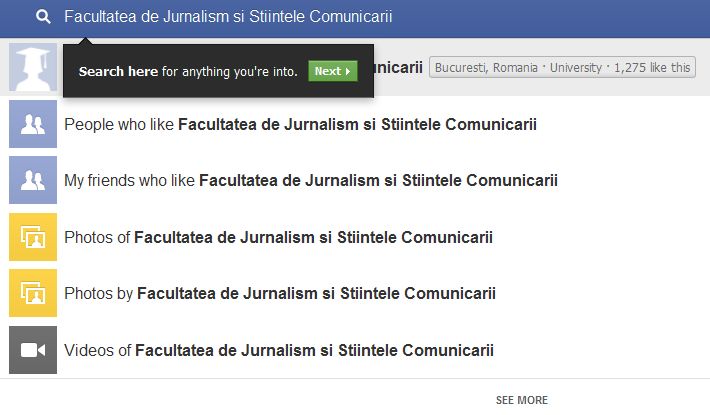The height and width of the screenshot is (415, 710).
Task: Open the graduation cap page thumbnail
Action: coord(32,68)
